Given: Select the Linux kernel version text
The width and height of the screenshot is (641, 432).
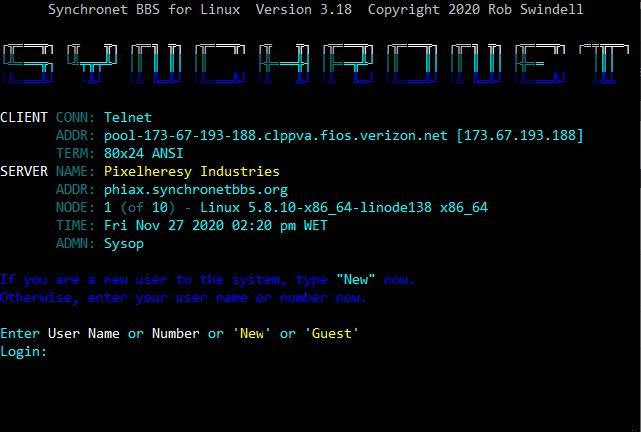Looking at the screenshot, I should tap(344, 208).
